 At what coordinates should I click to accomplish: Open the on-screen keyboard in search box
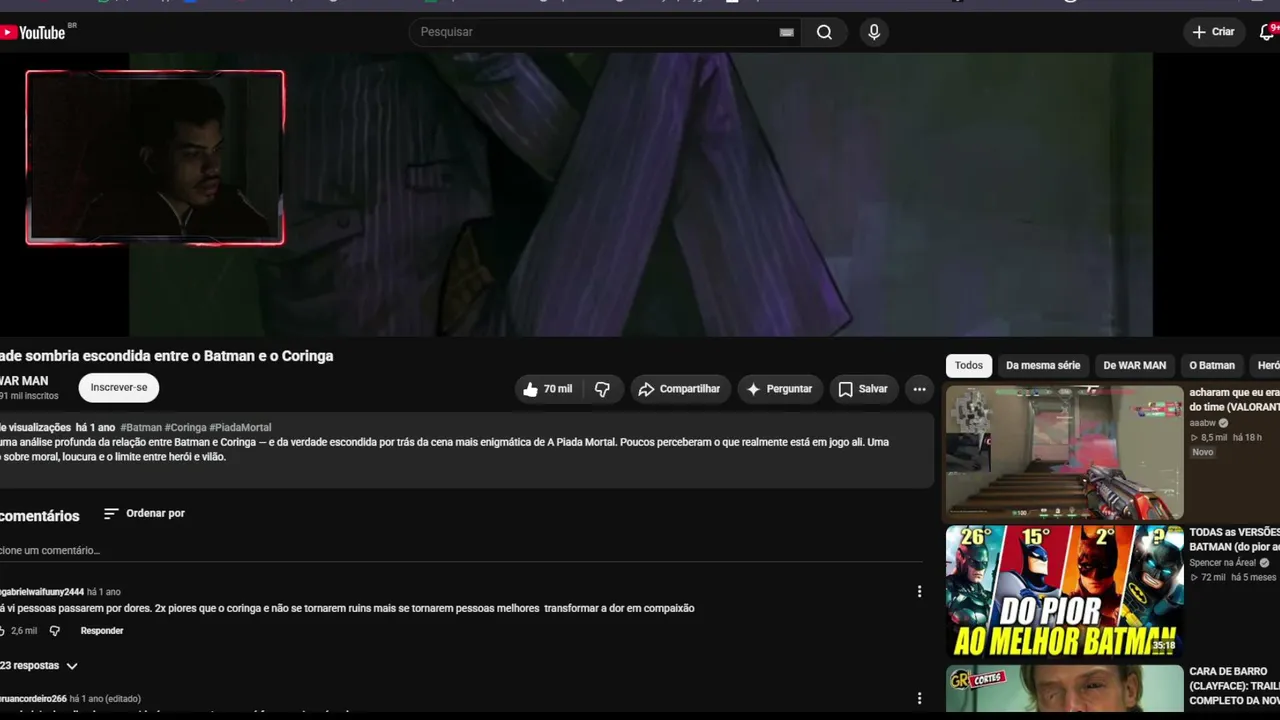[787, 32]
